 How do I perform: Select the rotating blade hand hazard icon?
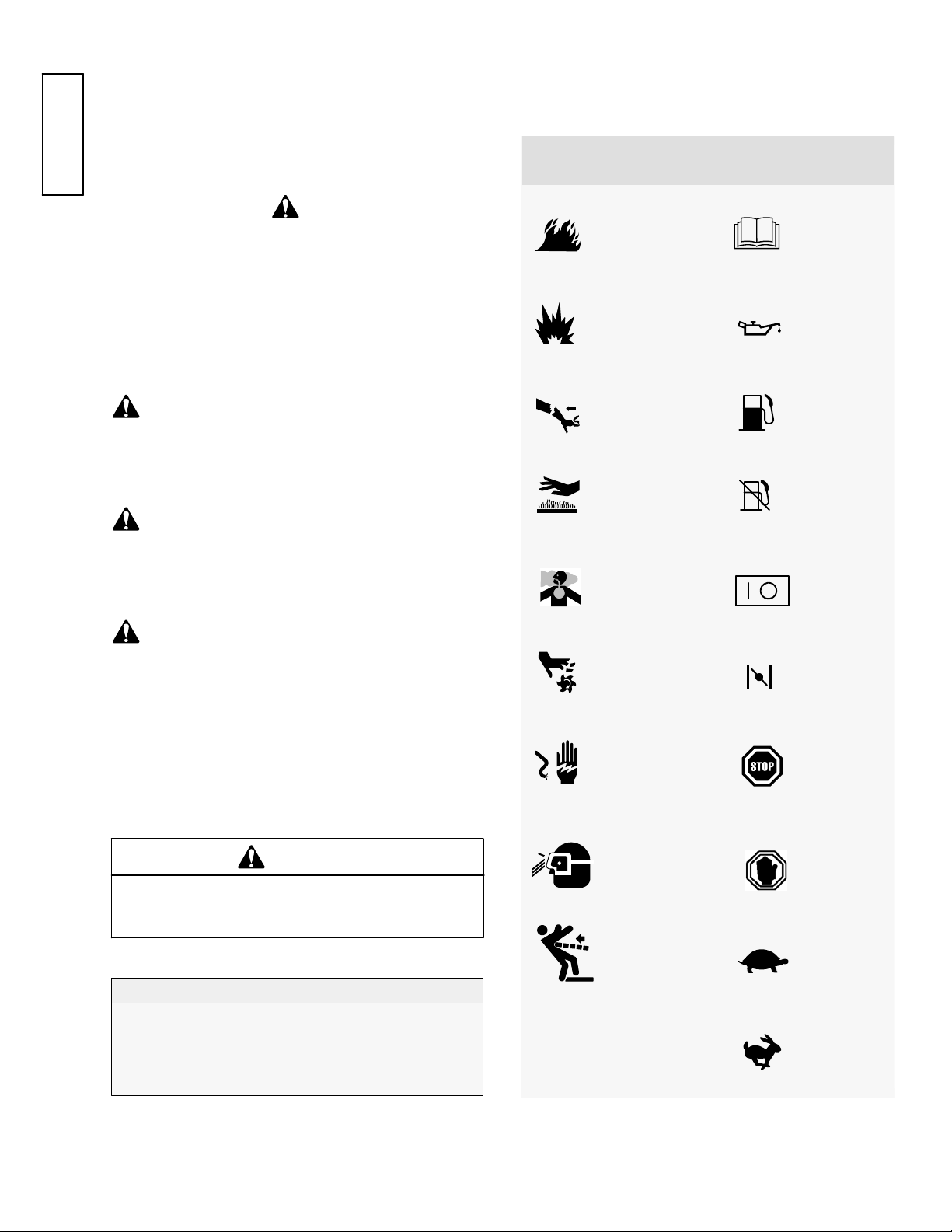(557, 673)
